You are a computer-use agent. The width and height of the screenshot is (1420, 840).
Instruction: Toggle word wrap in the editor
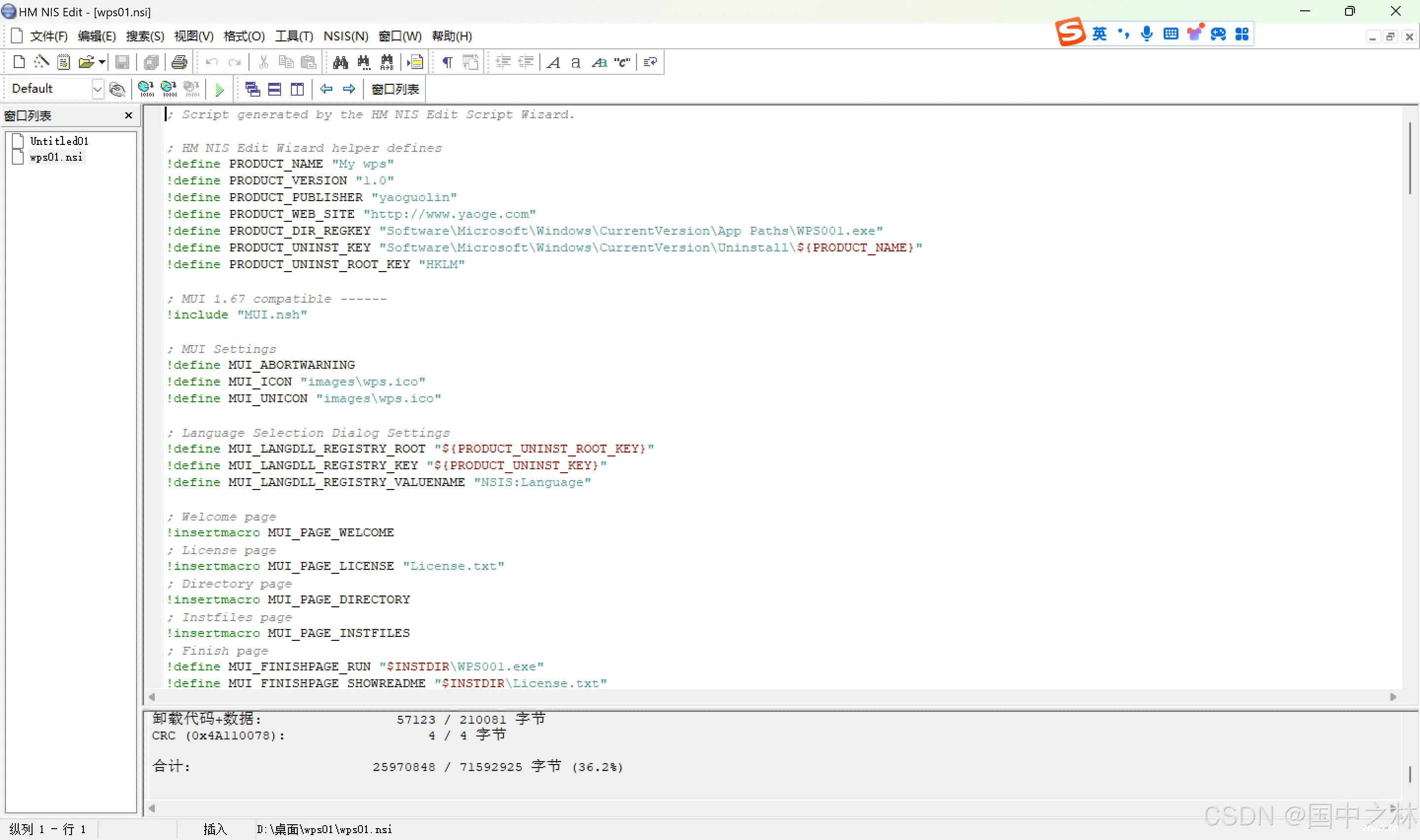point(650,62)
